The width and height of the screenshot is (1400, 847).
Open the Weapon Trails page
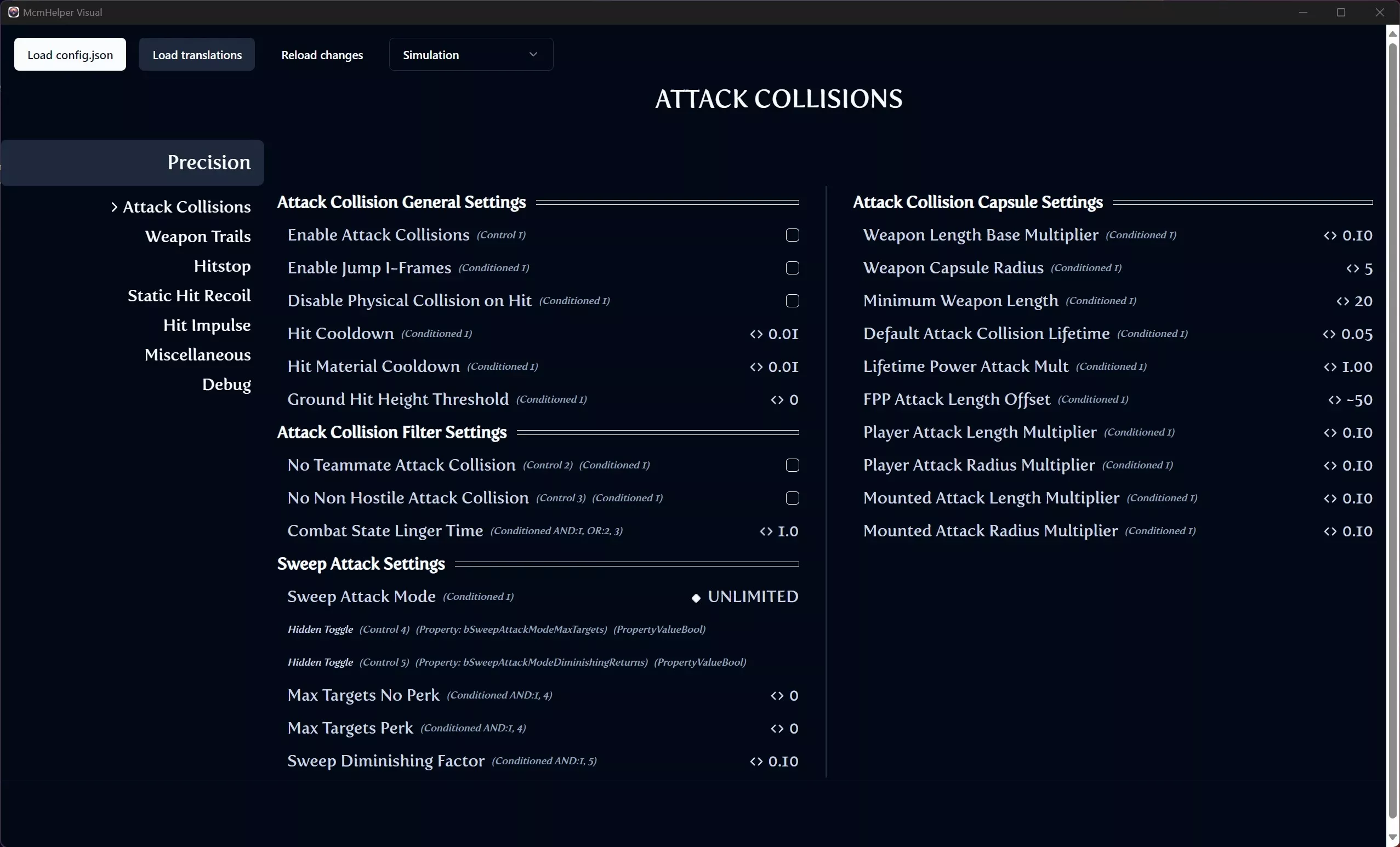tap(198, 237)
